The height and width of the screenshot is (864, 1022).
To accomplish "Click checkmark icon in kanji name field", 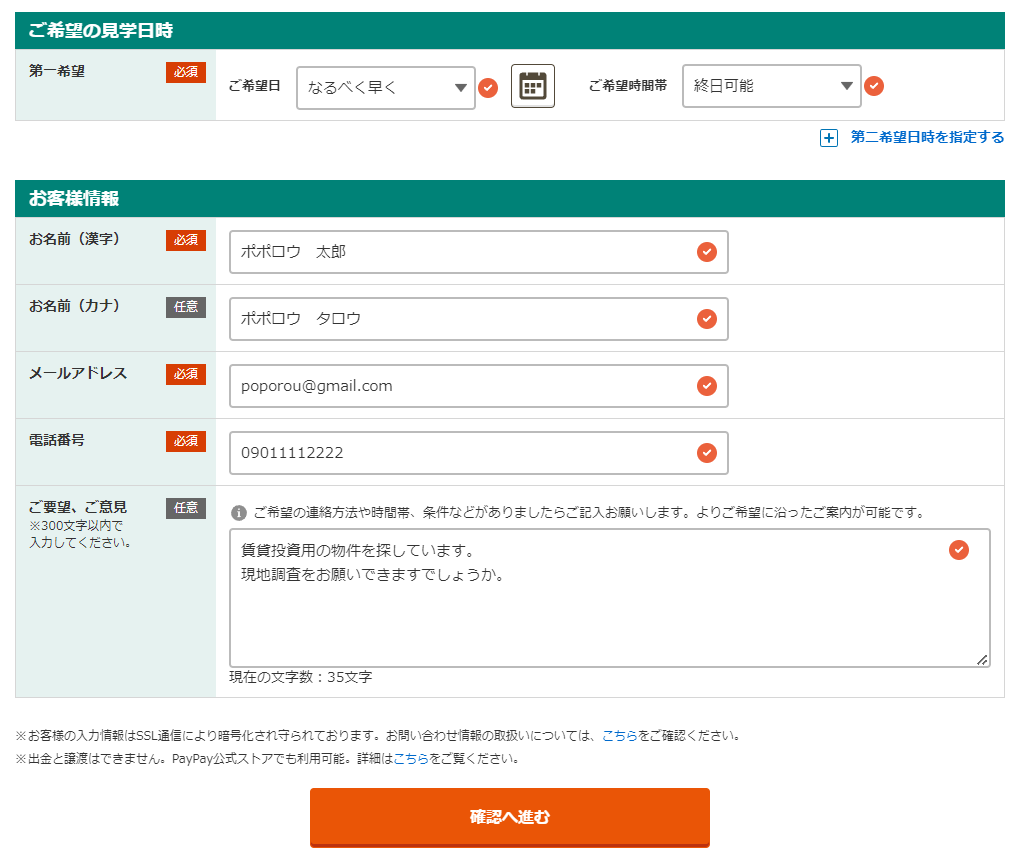I will pos(707,252).
